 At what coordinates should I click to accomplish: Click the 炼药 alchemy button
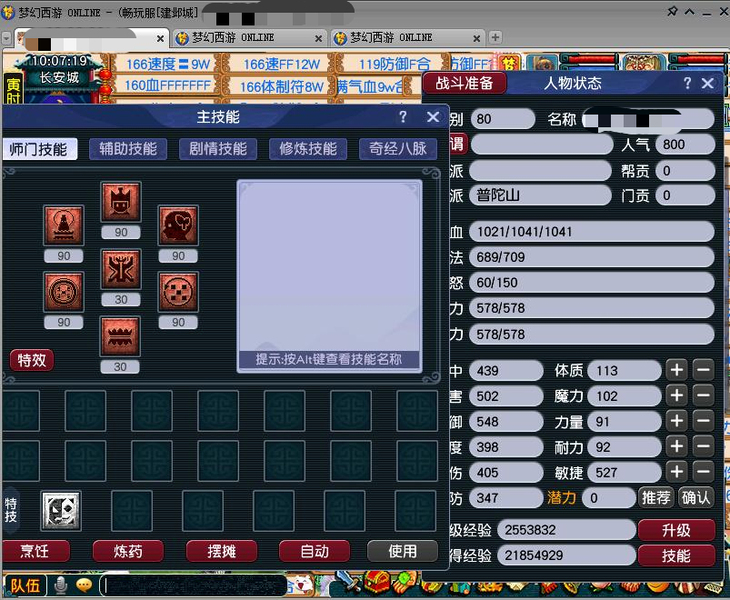click(x=128, y=552)
